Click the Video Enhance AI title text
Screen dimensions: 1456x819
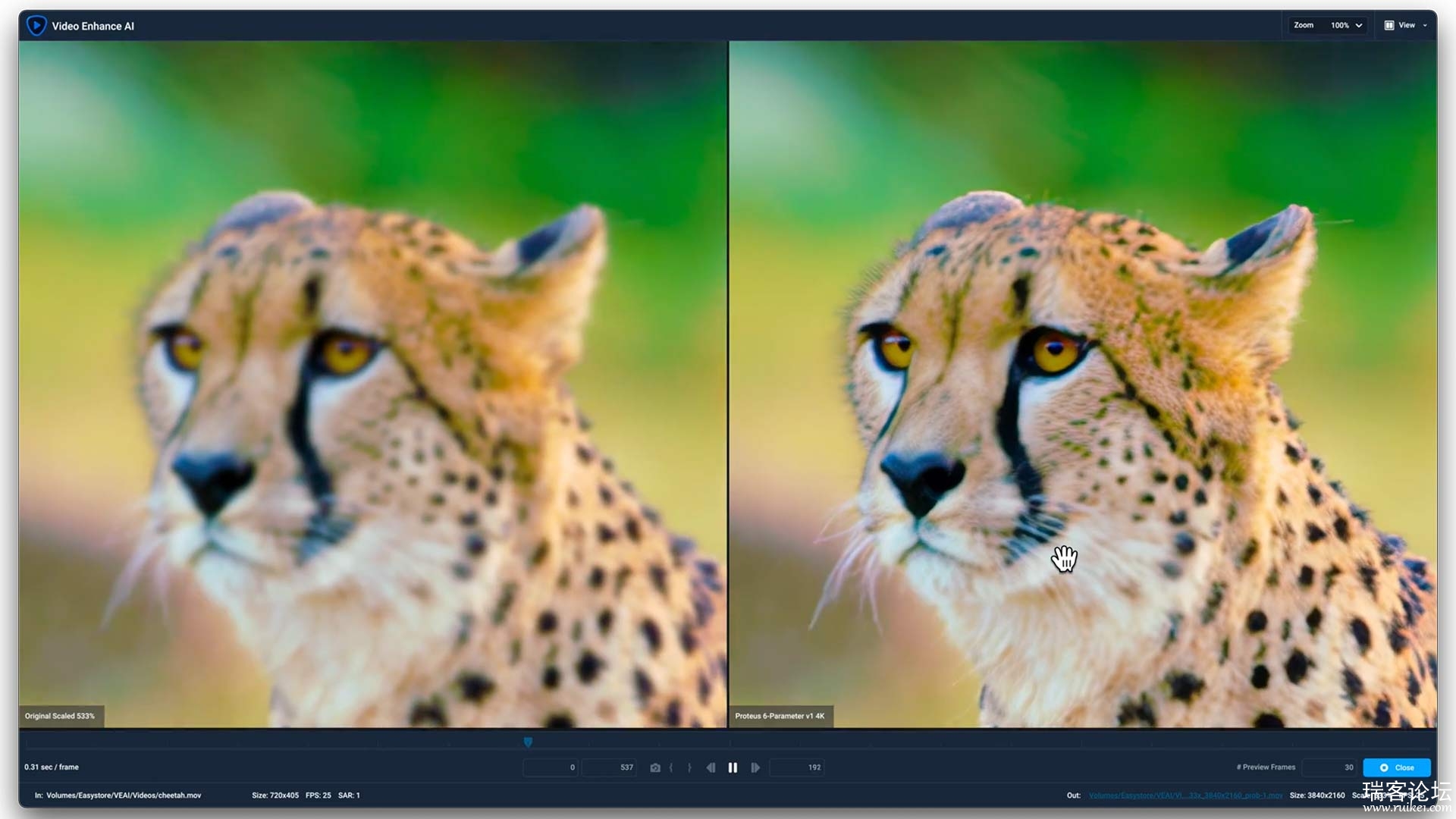93,26
